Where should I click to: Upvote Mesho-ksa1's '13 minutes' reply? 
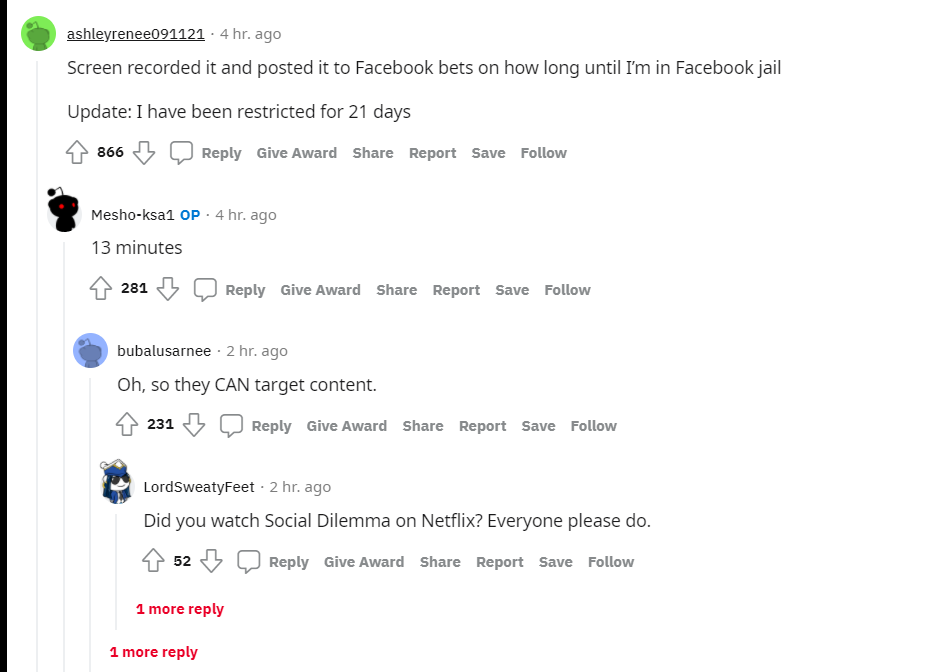[x=101, y=289]
